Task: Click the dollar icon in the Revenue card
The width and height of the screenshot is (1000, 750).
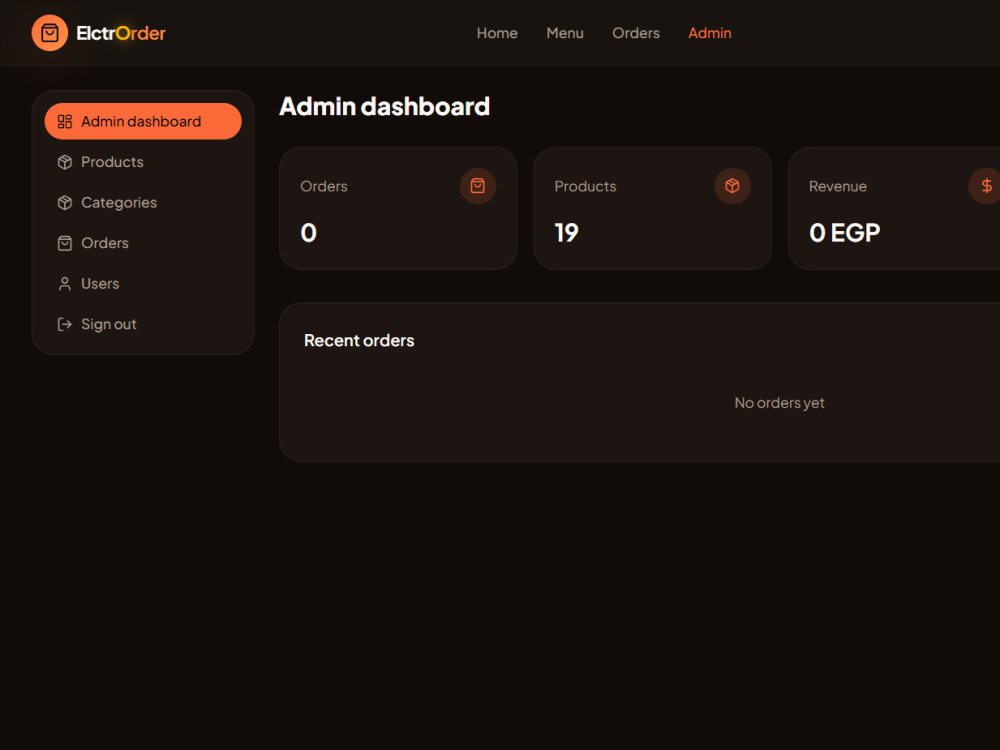Action: 986,186
